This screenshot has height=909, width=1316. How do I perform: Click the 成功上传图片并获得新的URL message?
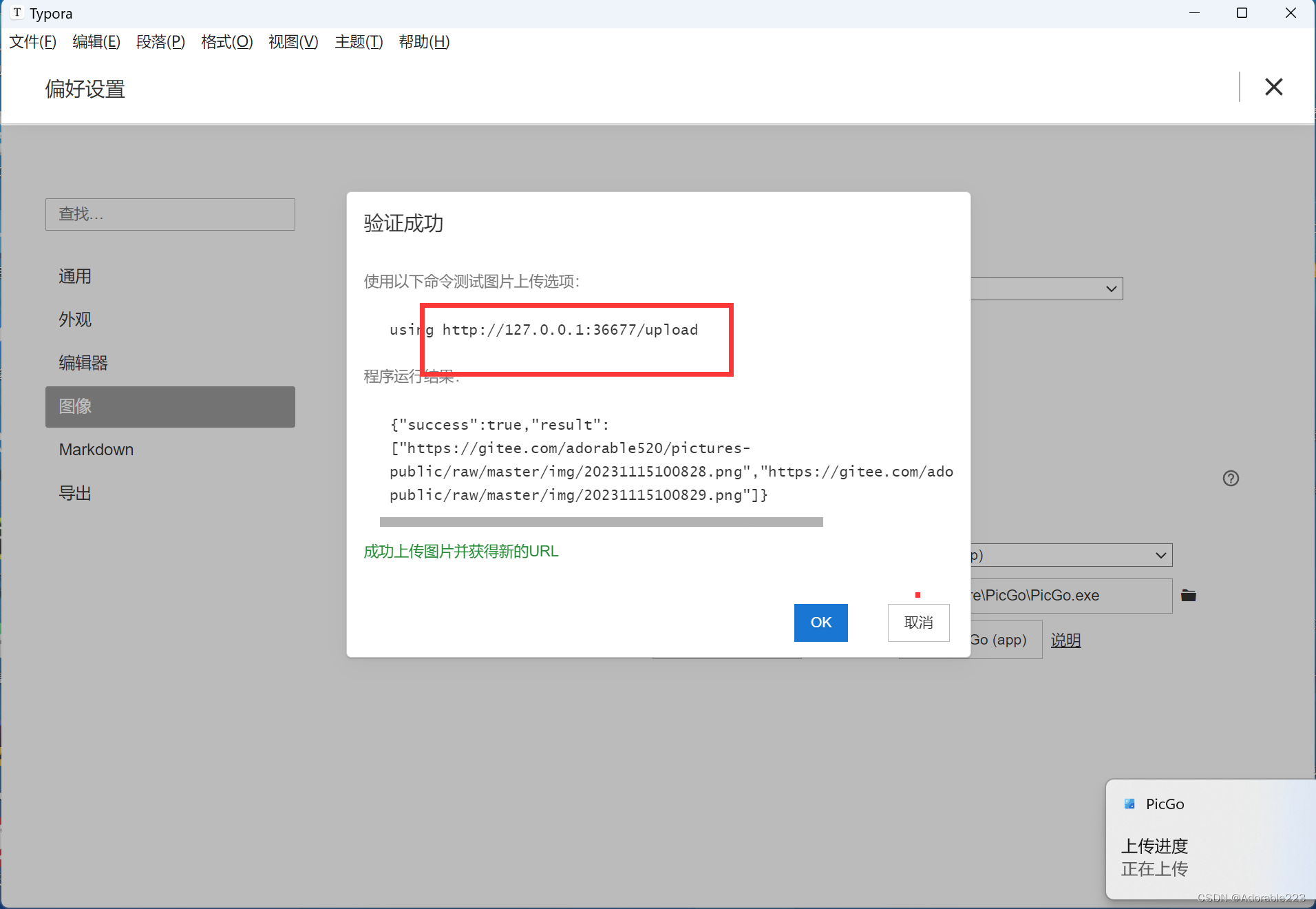tap(460, 552)
